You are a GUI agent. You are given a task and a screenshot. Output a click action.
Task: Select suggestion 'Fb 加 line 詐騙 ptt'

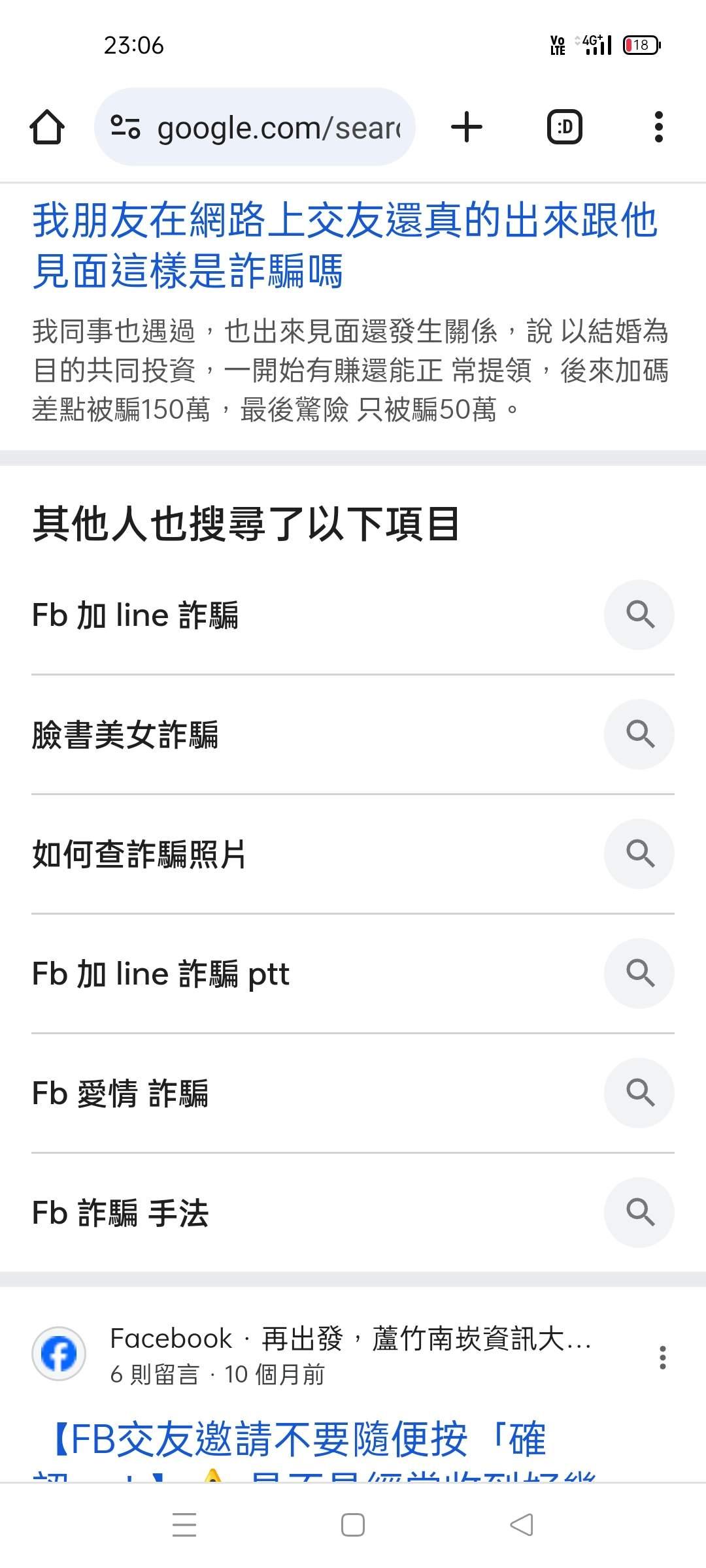tap(161, 974)
